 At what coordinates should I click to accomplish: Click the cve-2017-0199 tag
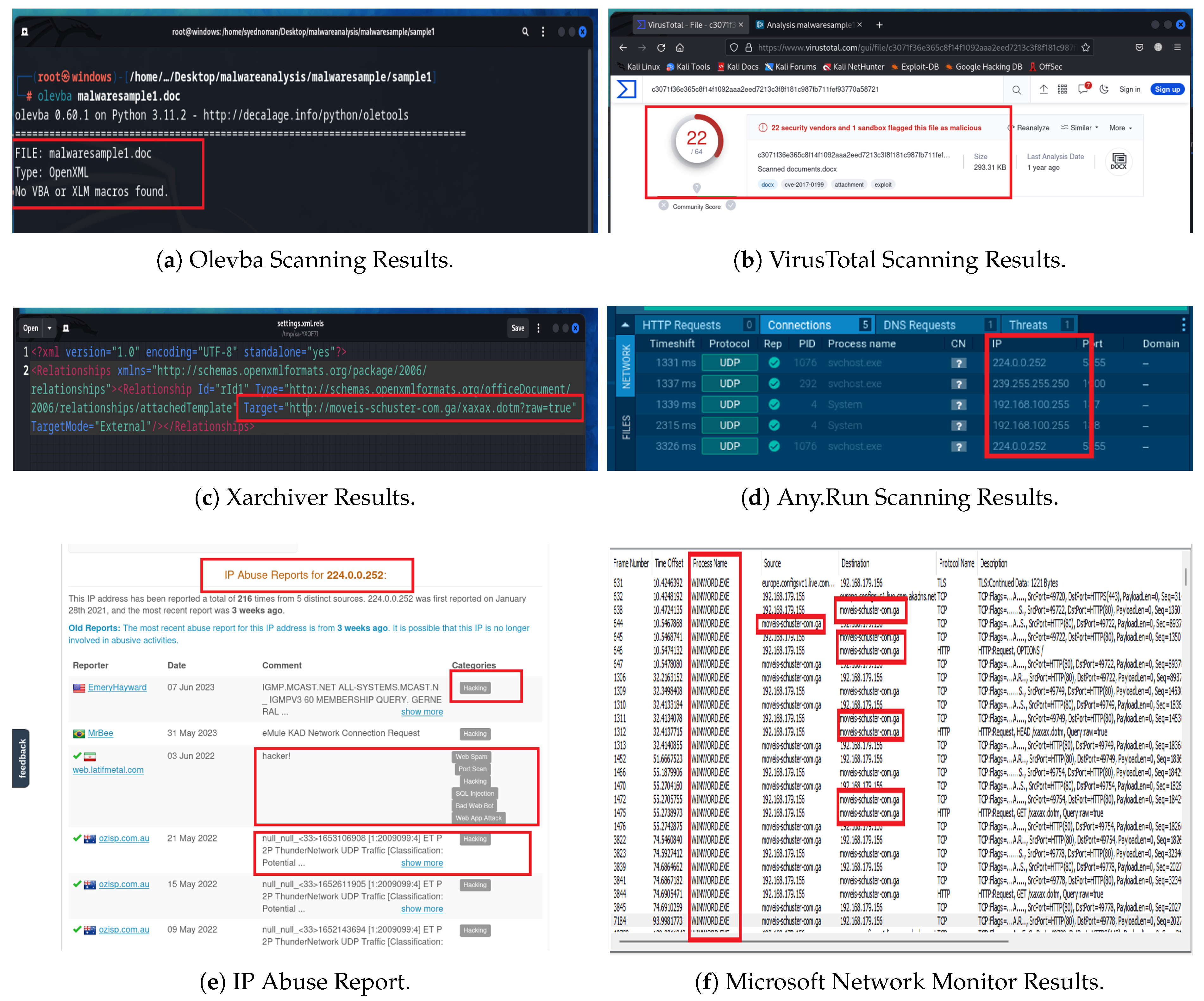804,184
